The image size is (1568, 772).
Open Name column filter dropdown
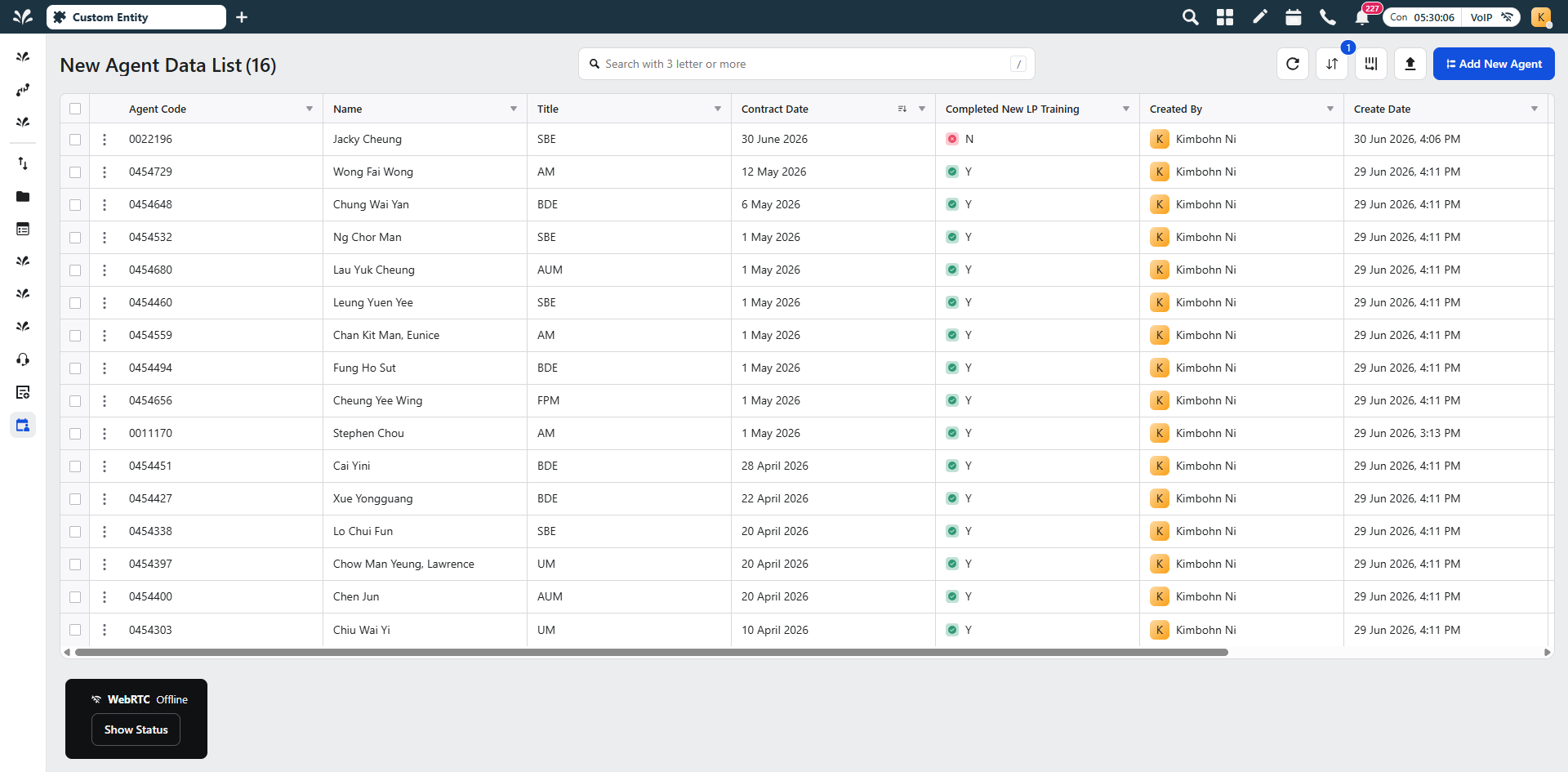[514, 109]
